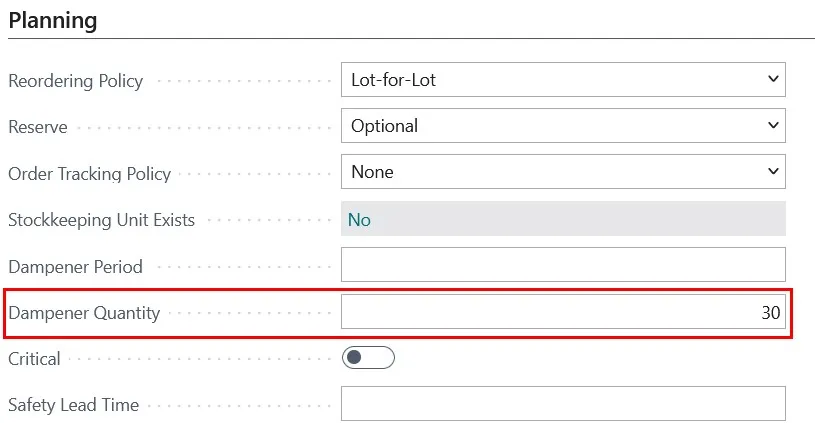
Task: Collapse the Planning section header
Action: tap(52, 21)
